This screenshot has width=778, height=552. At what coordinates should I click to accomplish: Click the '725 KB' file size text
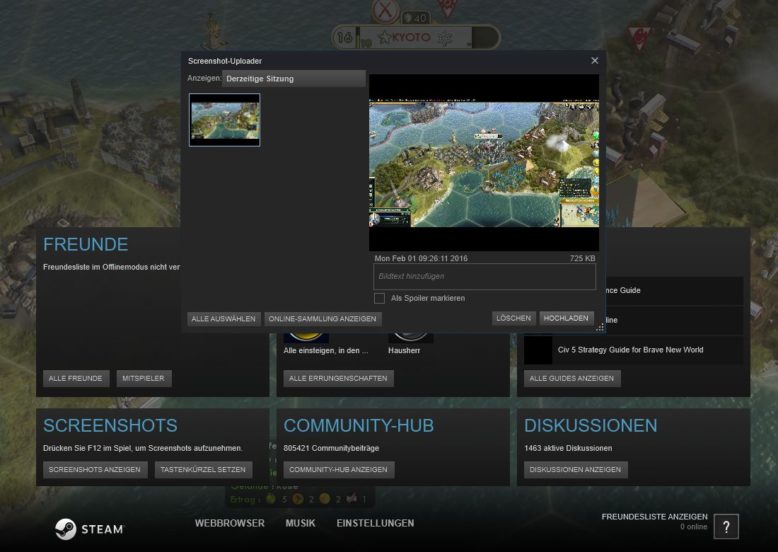coord(583,258)
